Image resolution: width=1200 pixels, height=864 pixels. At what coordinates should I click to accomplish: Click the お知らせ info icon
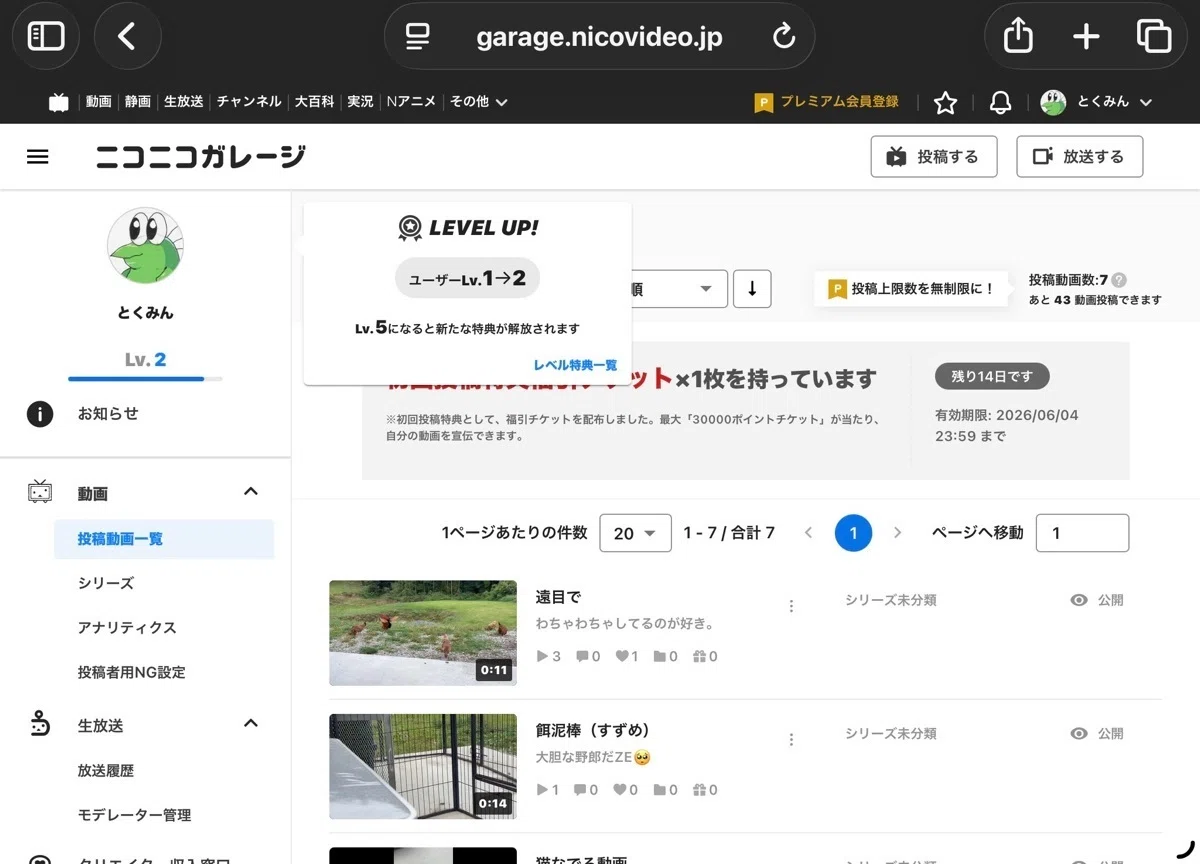pyautogui.click(x=40, y=414)
